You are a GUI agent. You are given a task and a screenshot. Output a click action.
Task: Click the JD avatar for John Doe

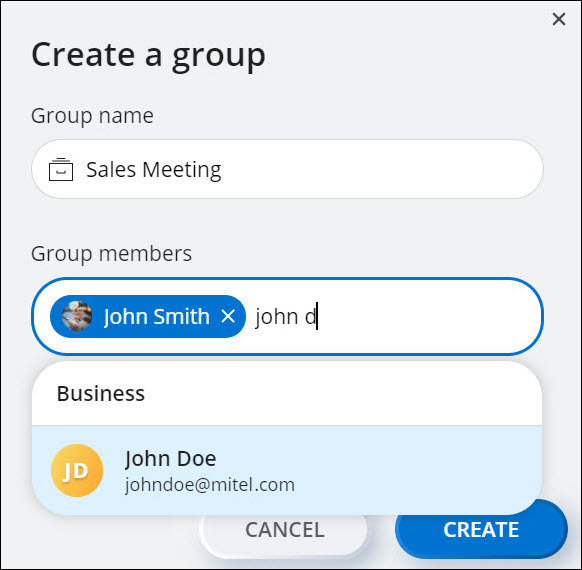(x=77, y=470)
